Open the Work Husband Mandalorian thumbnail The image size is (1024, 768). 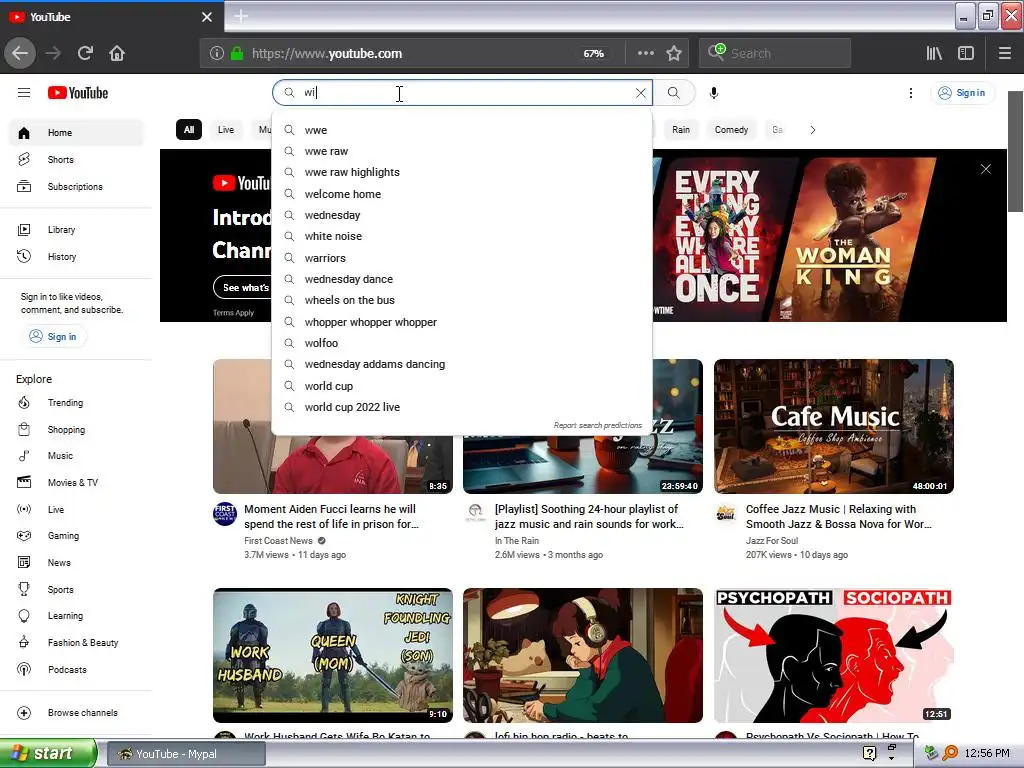click(x=332, y=655)
